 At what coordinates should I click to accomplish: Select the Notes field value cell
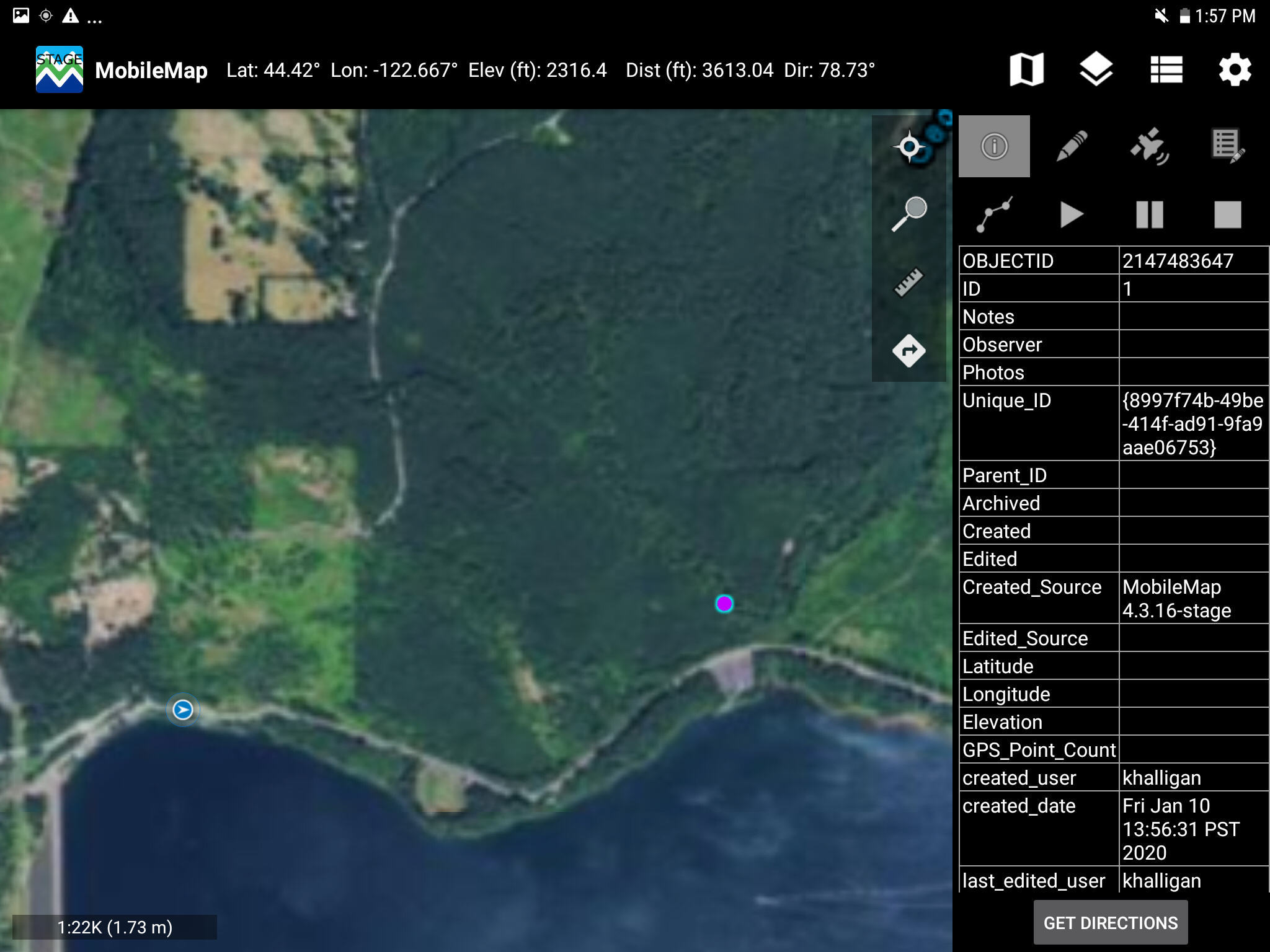(x=1193, y=317)
